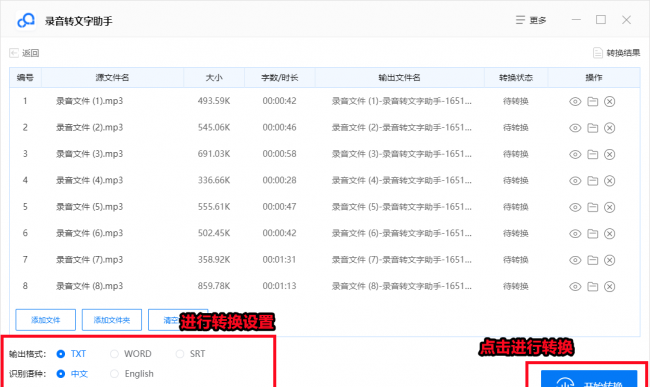Open output folder for 录音文件 (8).mp3

[592, 287]
